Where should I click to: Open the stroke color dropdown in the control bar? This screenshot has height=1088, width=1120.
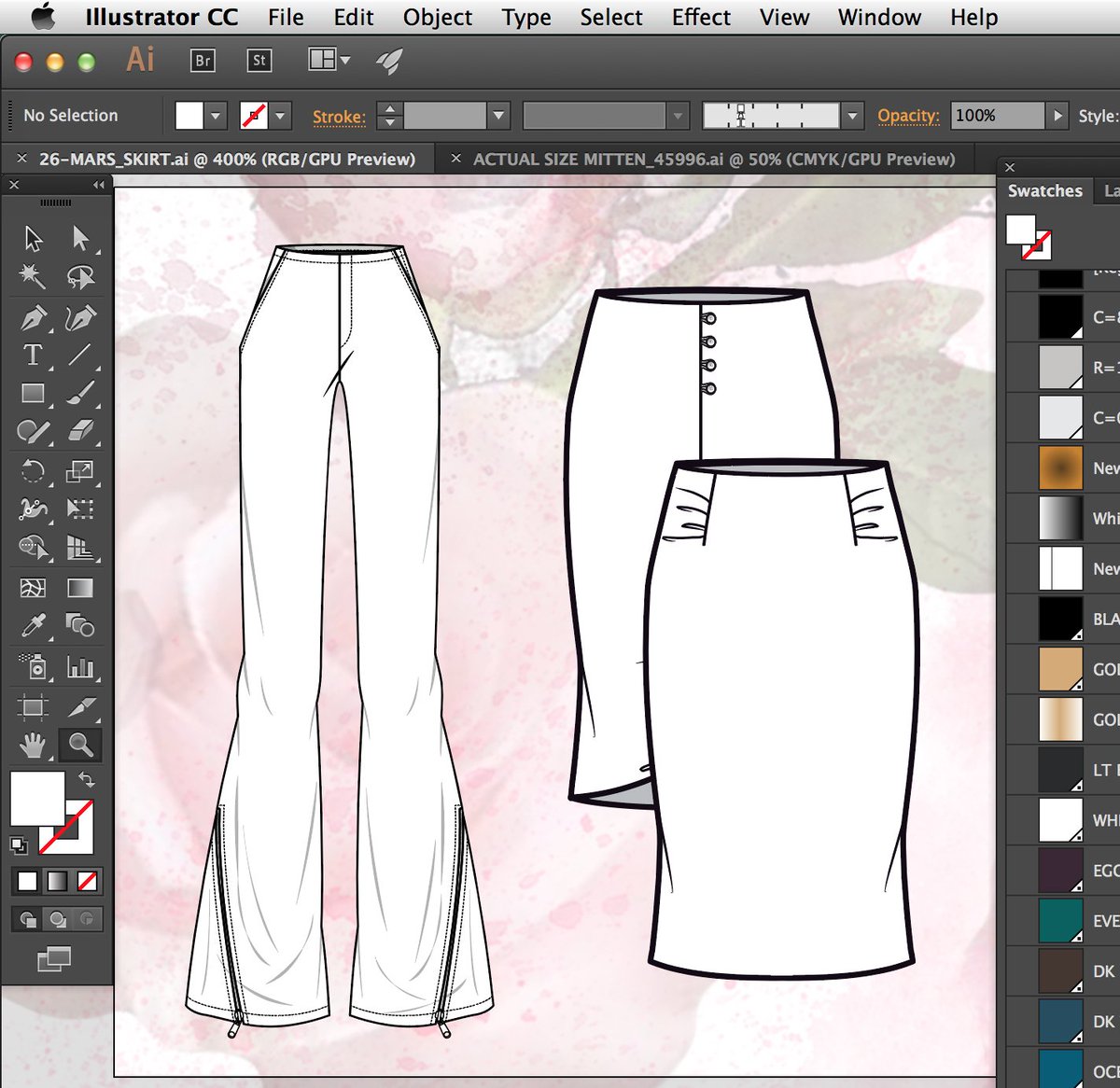tap(280, 116)
